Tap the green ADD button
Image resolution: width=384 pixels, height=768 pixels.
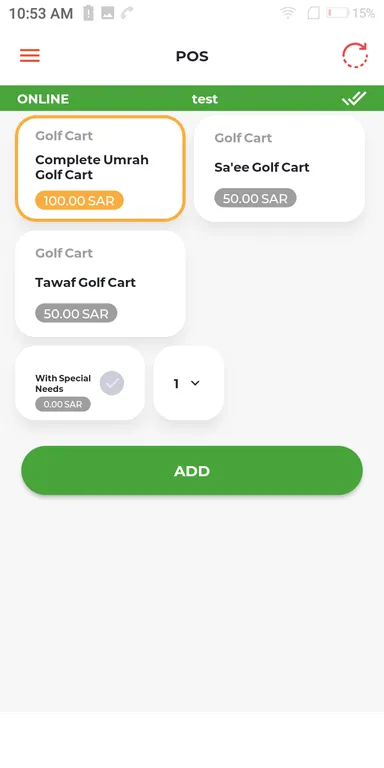tap(192, 471)
